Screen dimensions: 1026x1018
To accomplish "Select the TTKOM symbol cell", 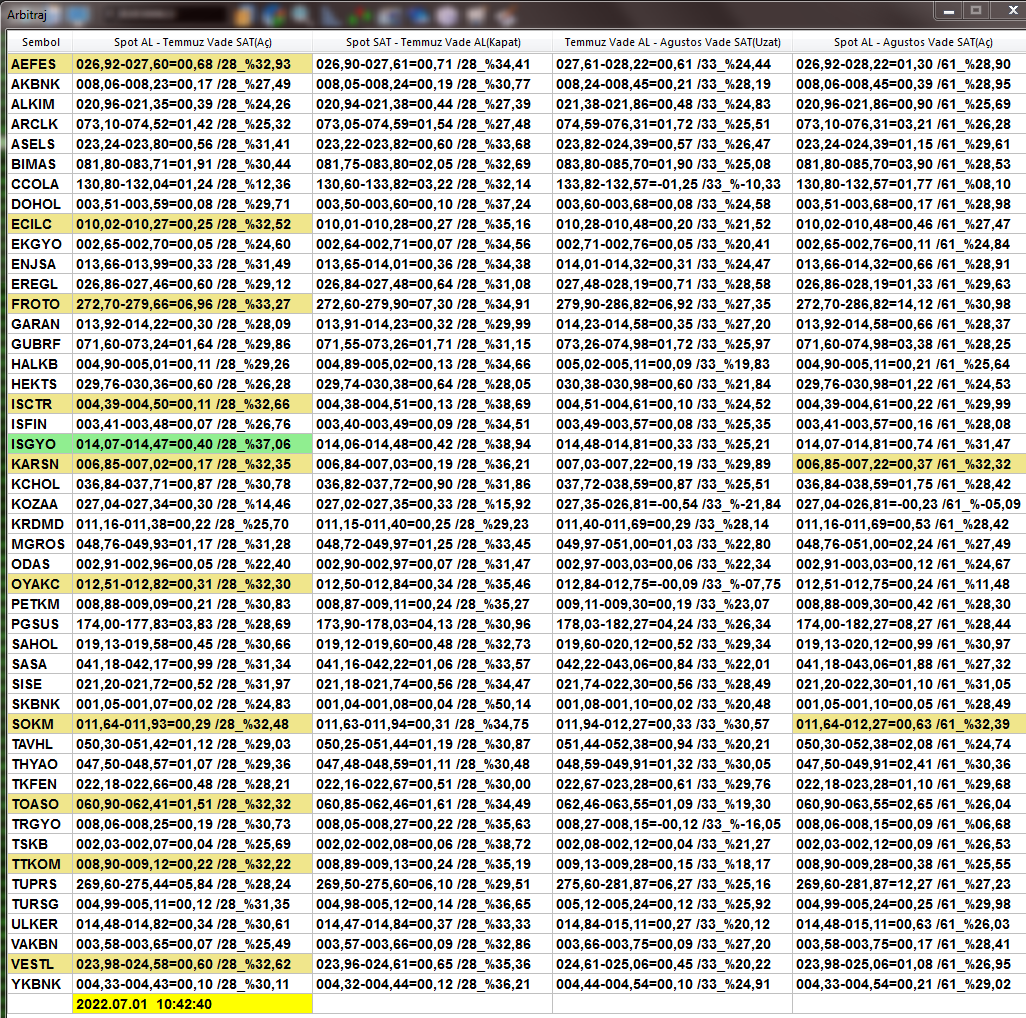I will click(x=40, y=864).
